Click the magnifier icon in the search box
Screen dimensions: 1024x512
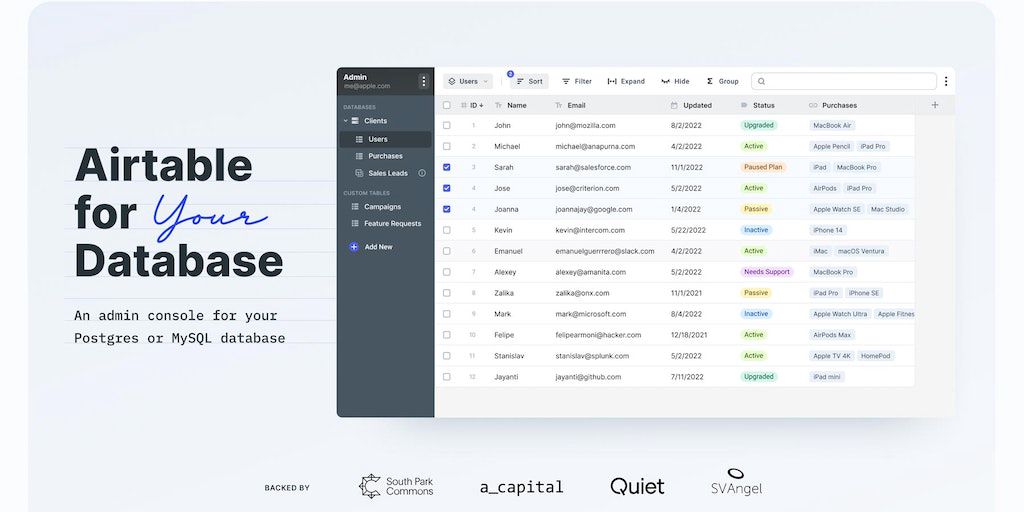761,82
